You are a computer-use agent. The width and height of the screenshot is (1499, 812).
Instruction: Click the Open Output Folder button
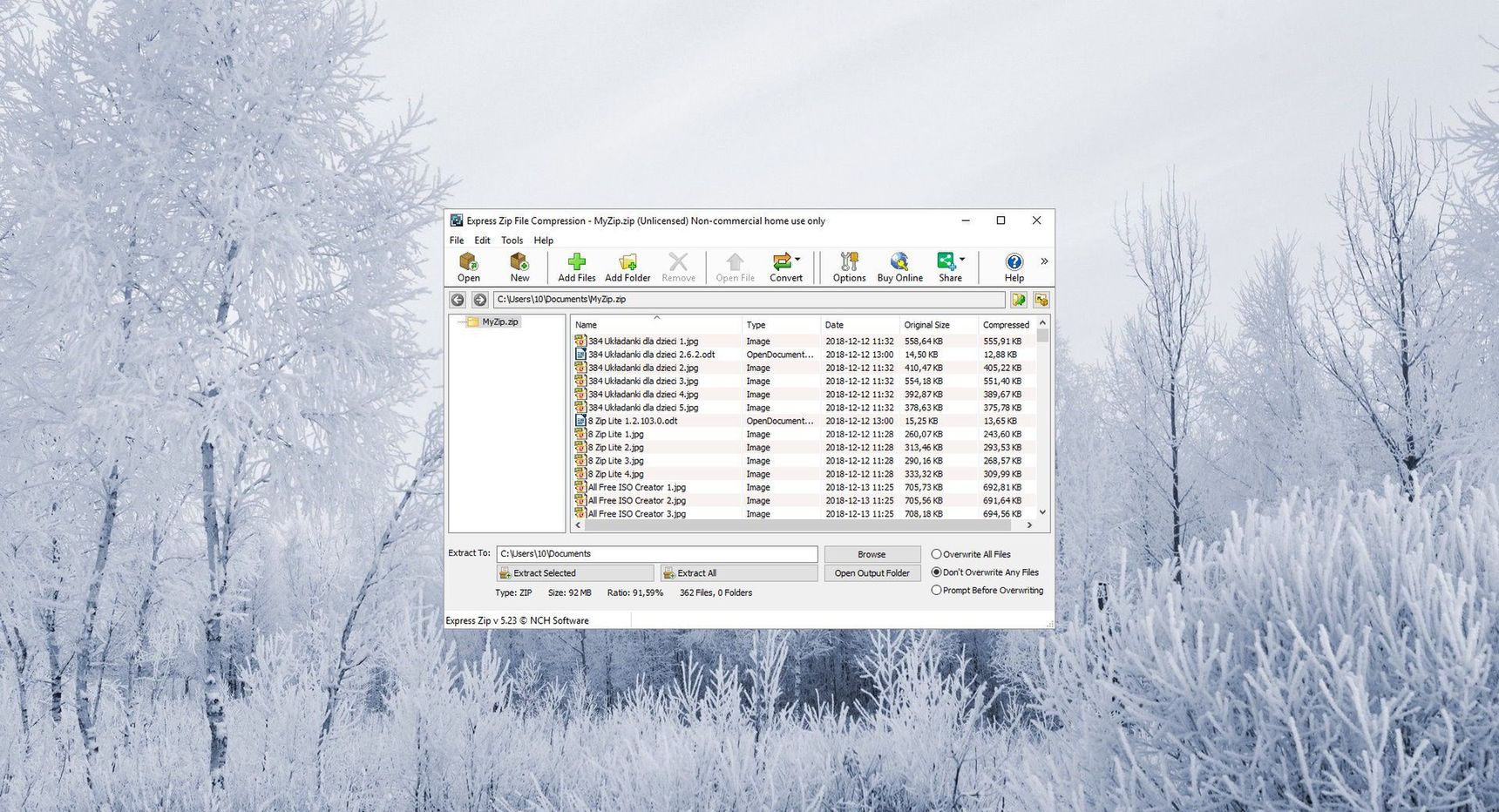[x=872, y=573]
